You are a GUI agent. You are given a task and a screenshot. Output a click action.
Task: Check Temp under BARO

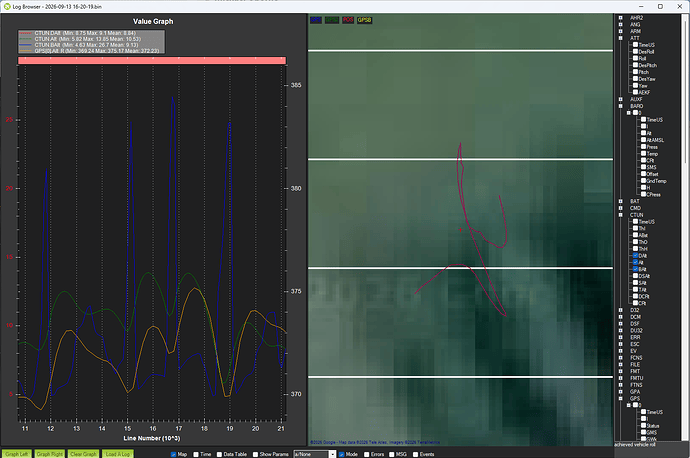click(x=643, y=154)
